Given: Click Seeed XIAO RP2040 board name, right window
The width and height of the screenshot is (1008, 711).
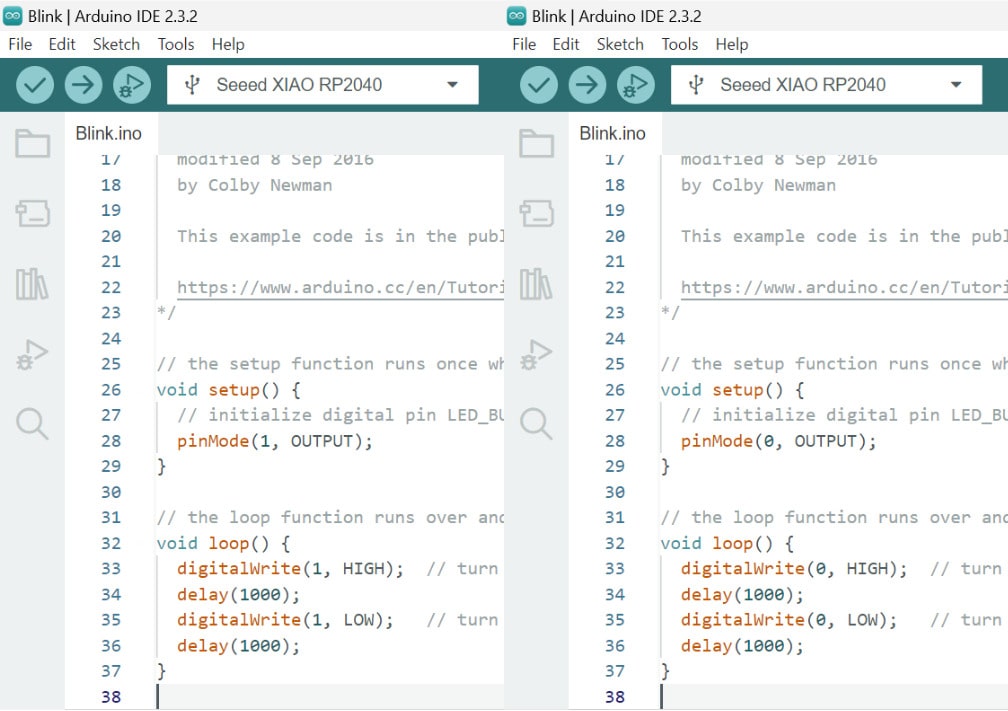Looking at the screenshot, I should (x=804, y=85).
